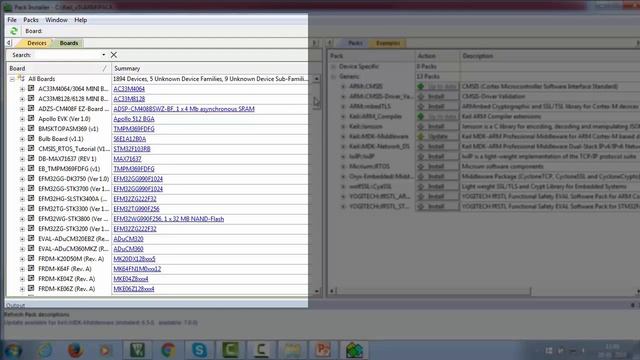
Task: Install the wolfSSL::CyaSSL pack
Action: pyautogui.click(x=437, y=187)
